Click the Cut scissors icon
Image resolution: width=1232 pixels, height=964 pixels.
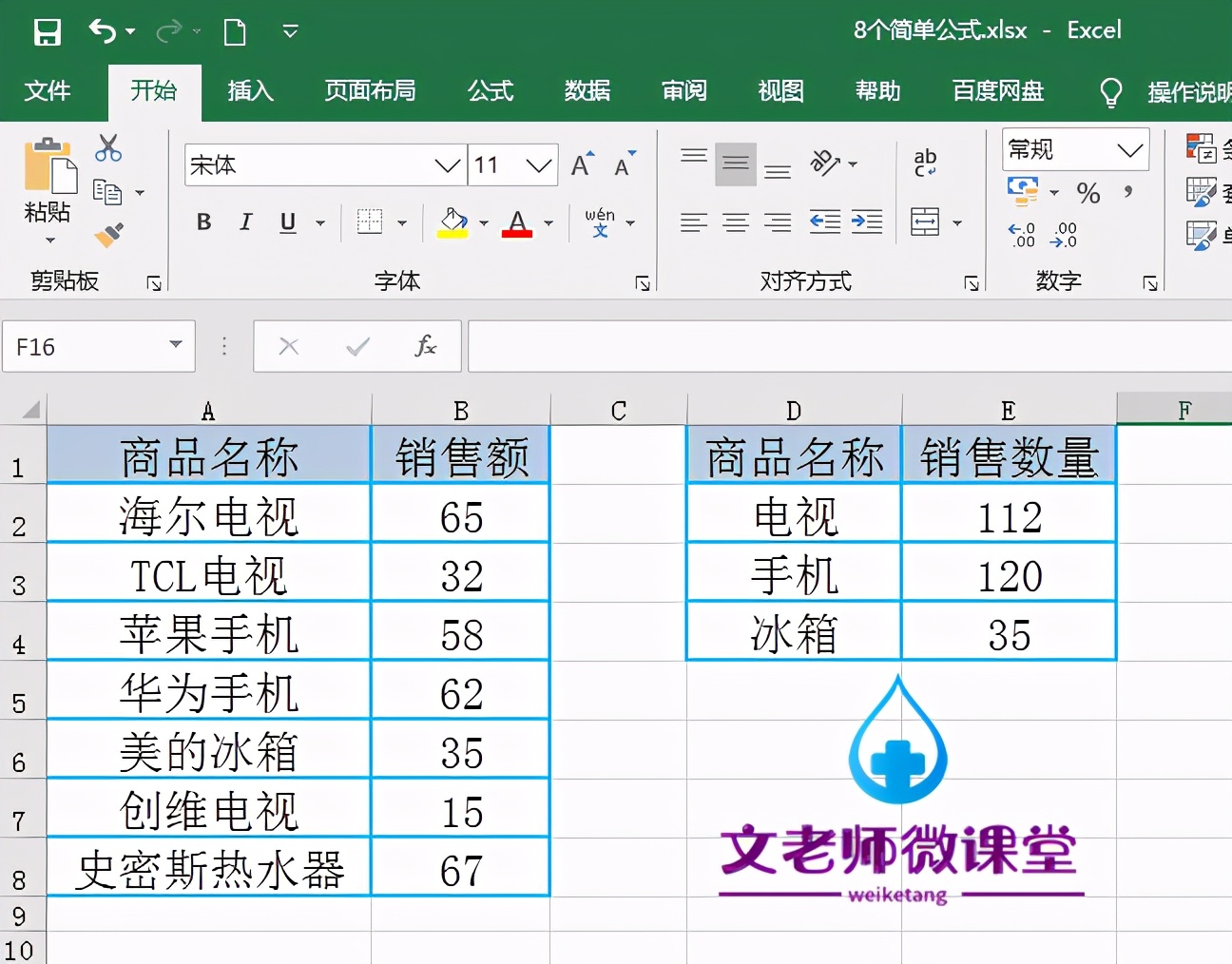pyautogui.click(x=107, y=147)
